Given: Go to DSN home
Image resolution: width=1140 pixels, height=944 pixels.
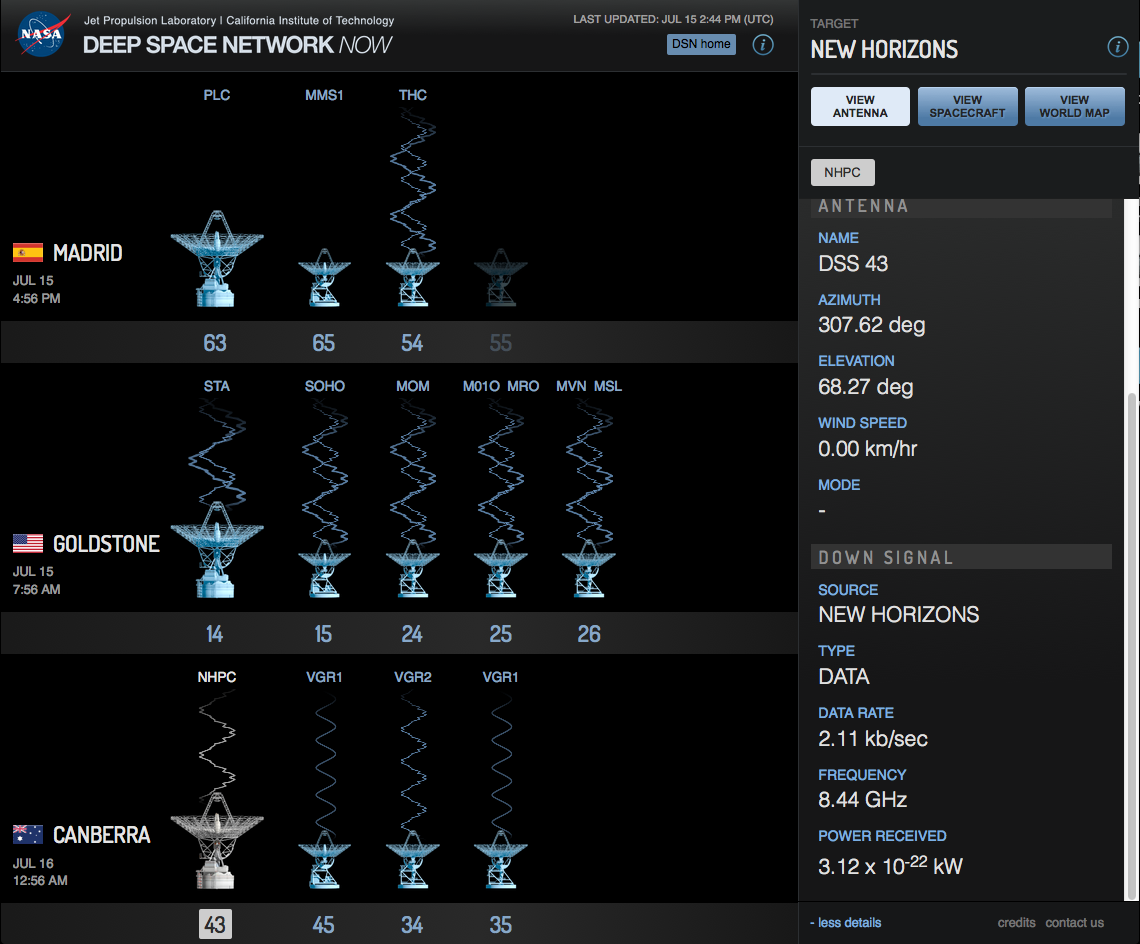Looking at the screenshot, I should point(701,44).
